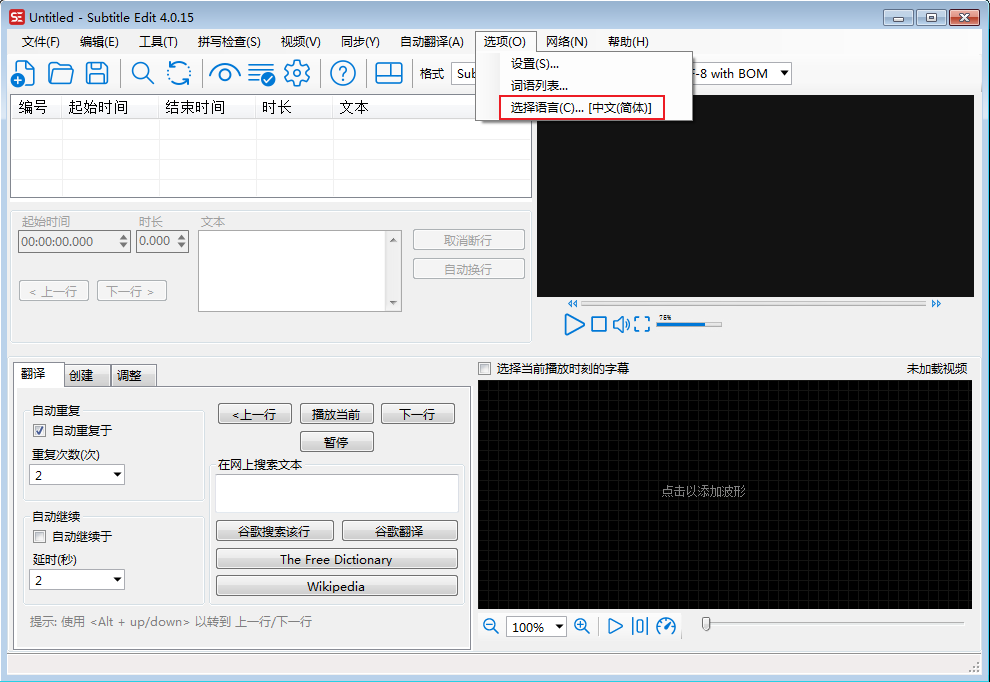Uncheck the 自动重复于 checkbox

40,431
